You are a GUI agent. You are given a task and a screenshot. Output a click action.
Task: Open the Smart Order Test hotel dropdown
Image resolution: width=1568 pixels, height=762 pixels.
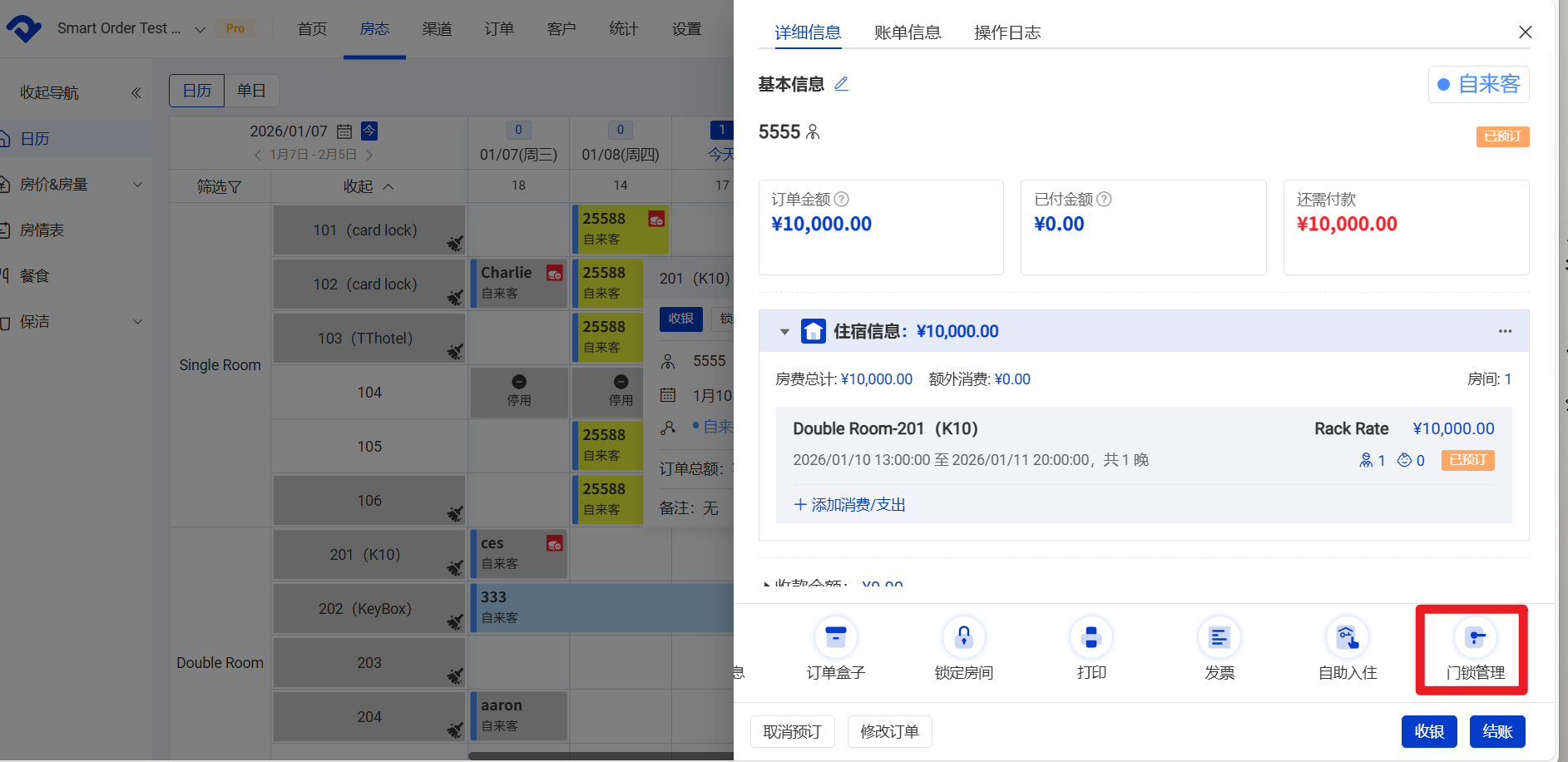(x=200, y=28)
